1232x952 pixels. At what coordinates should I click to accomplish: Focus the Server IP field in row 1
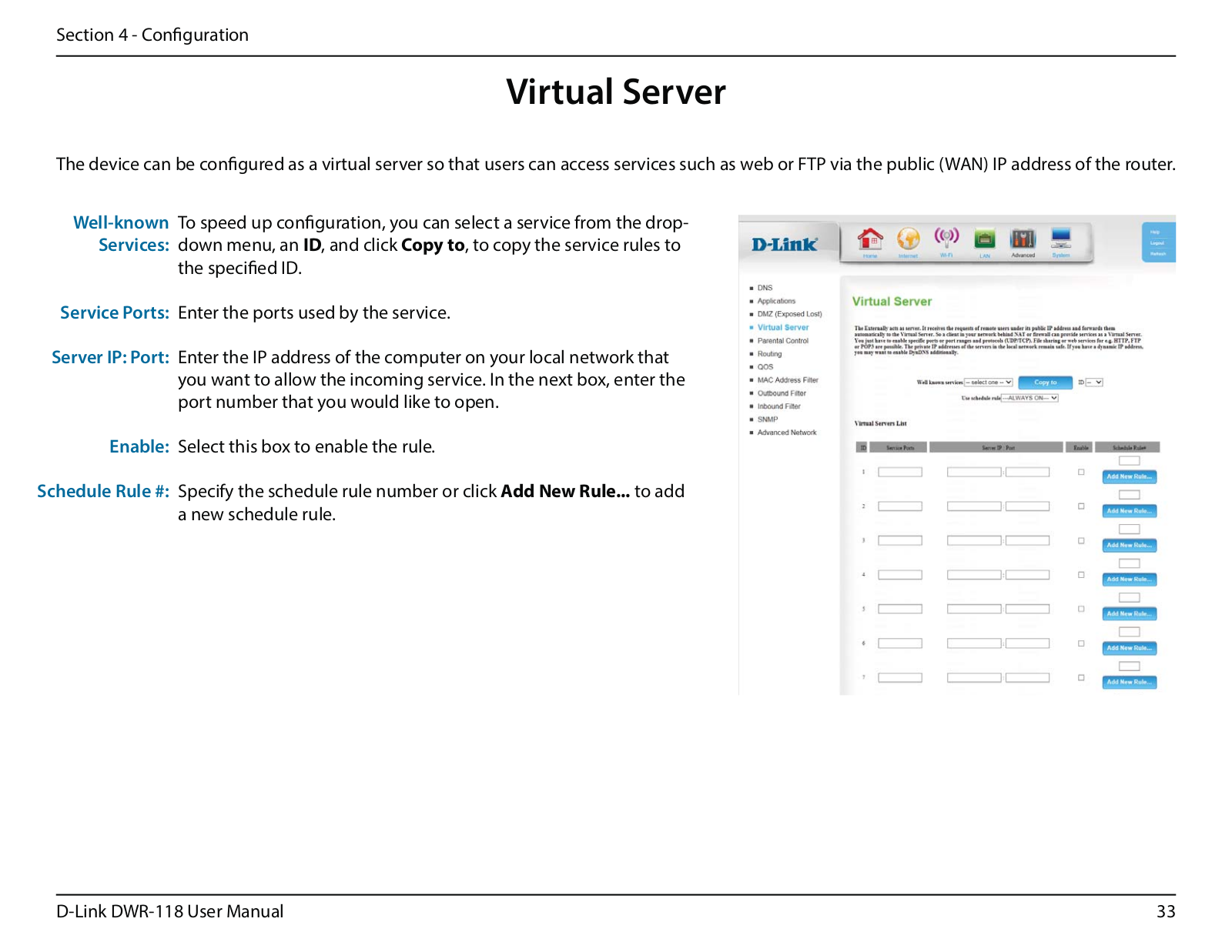tap(974, 472)
